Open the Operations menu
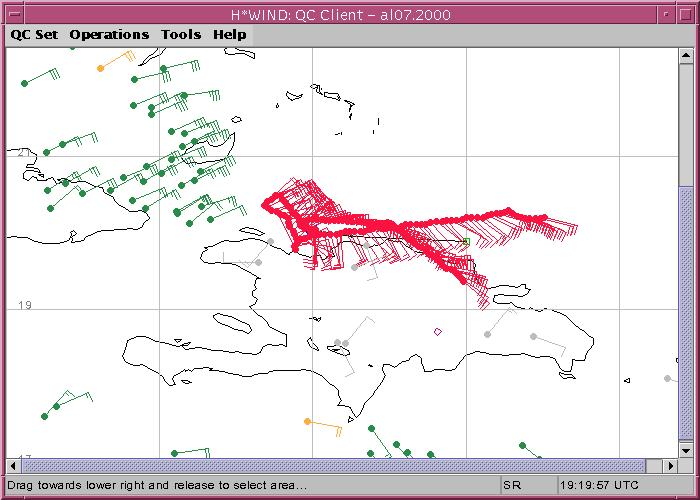The image size is (700, 500). [109, 34]
